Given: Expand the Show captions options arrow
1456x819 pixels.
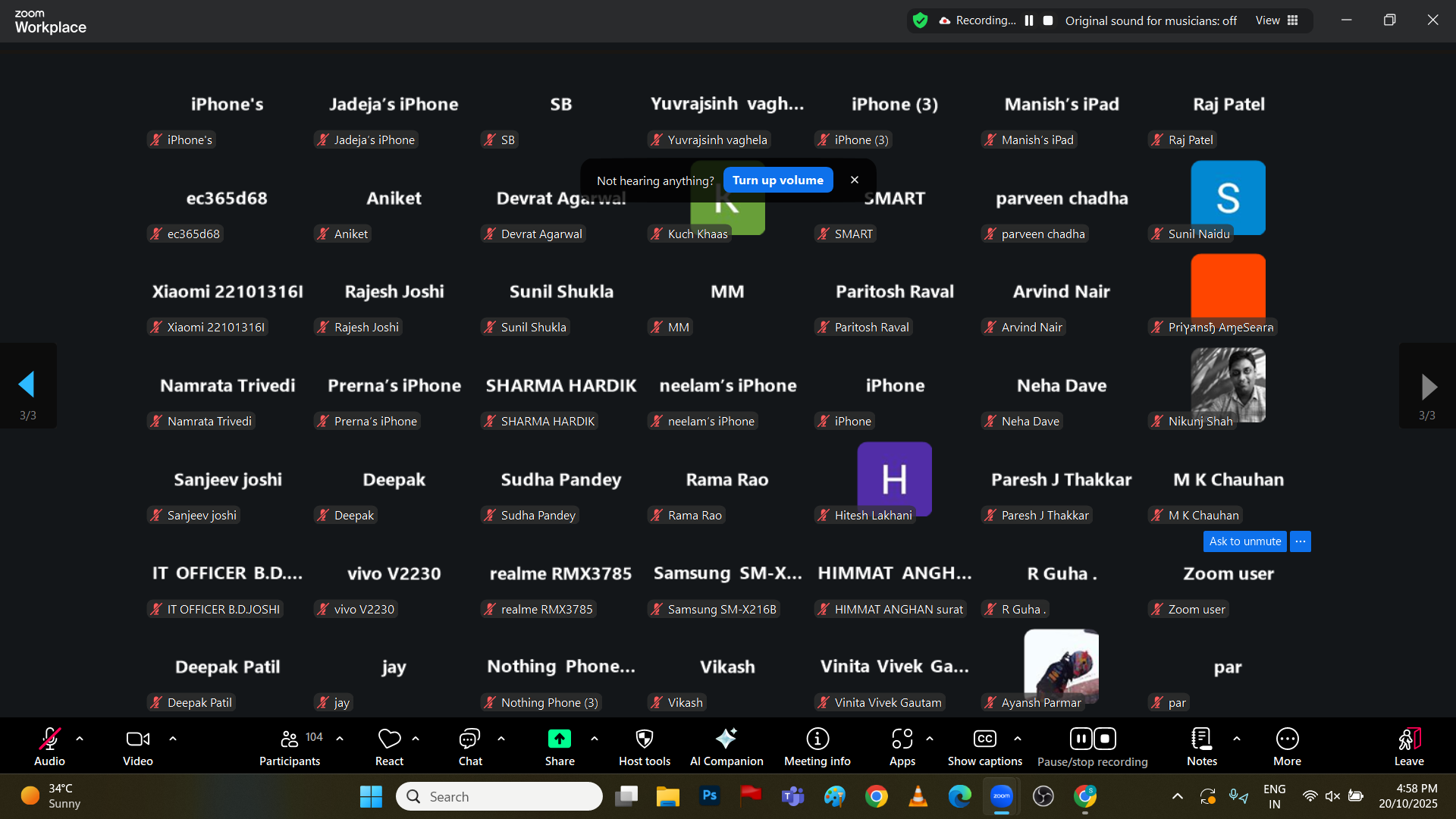Looking at the screenshot, I should click(x=1018, y=738).
